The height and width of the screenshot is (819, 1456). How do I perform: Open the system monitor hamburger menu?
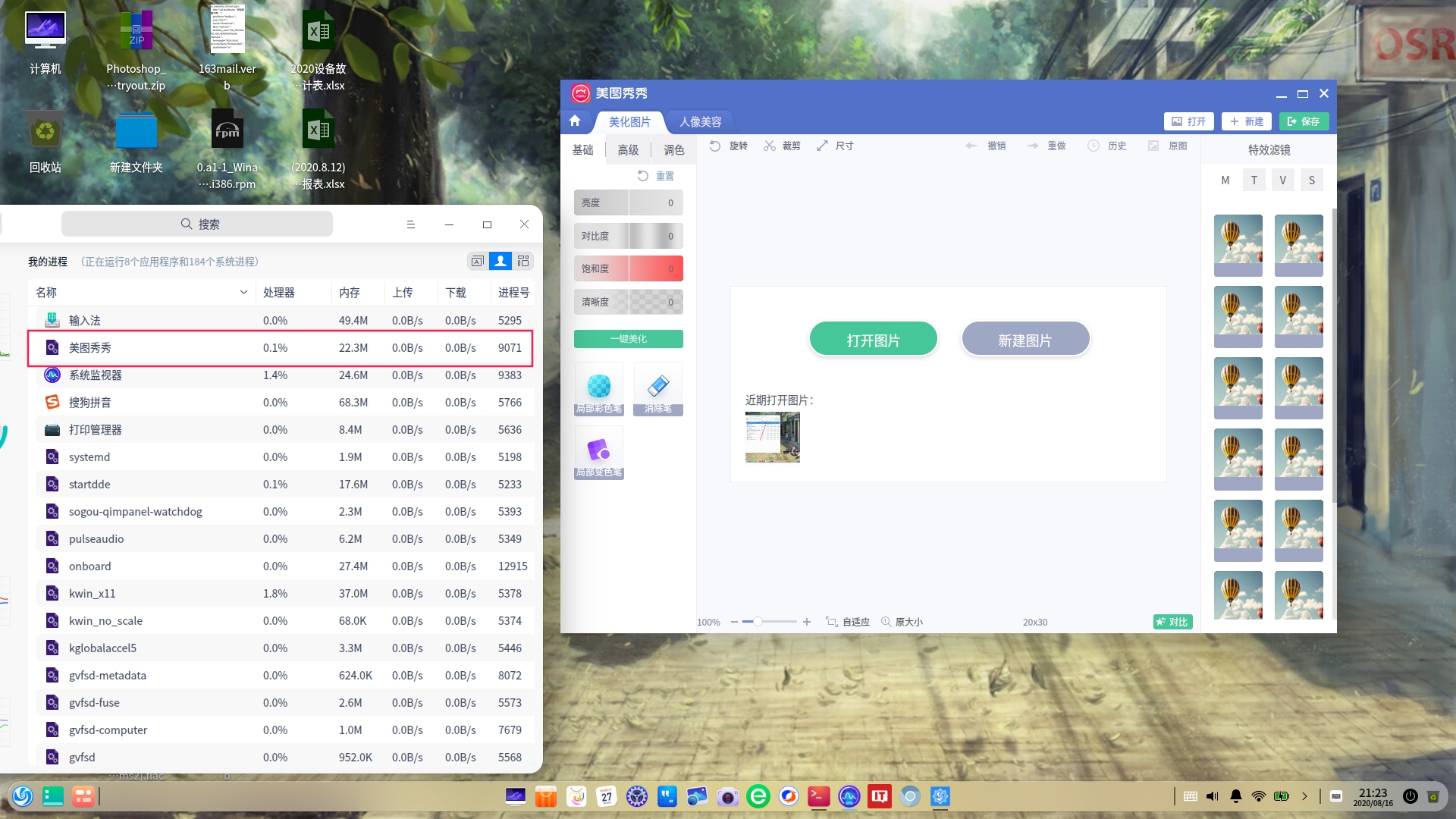point(411,224)
